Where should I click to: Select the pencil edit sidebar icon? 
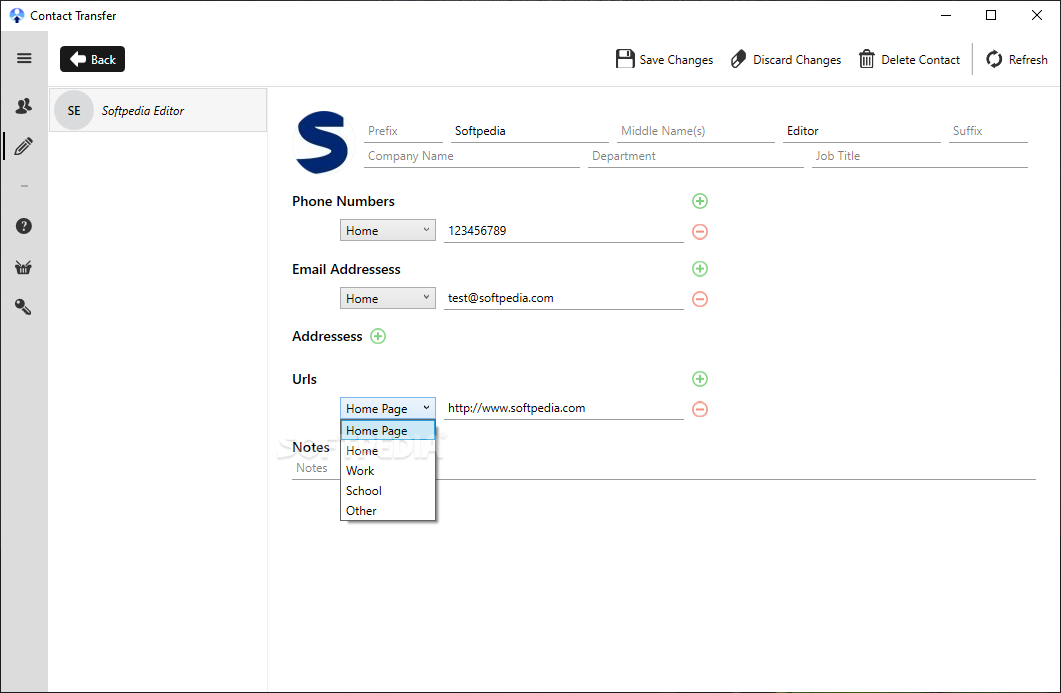(x=24, y=146)
